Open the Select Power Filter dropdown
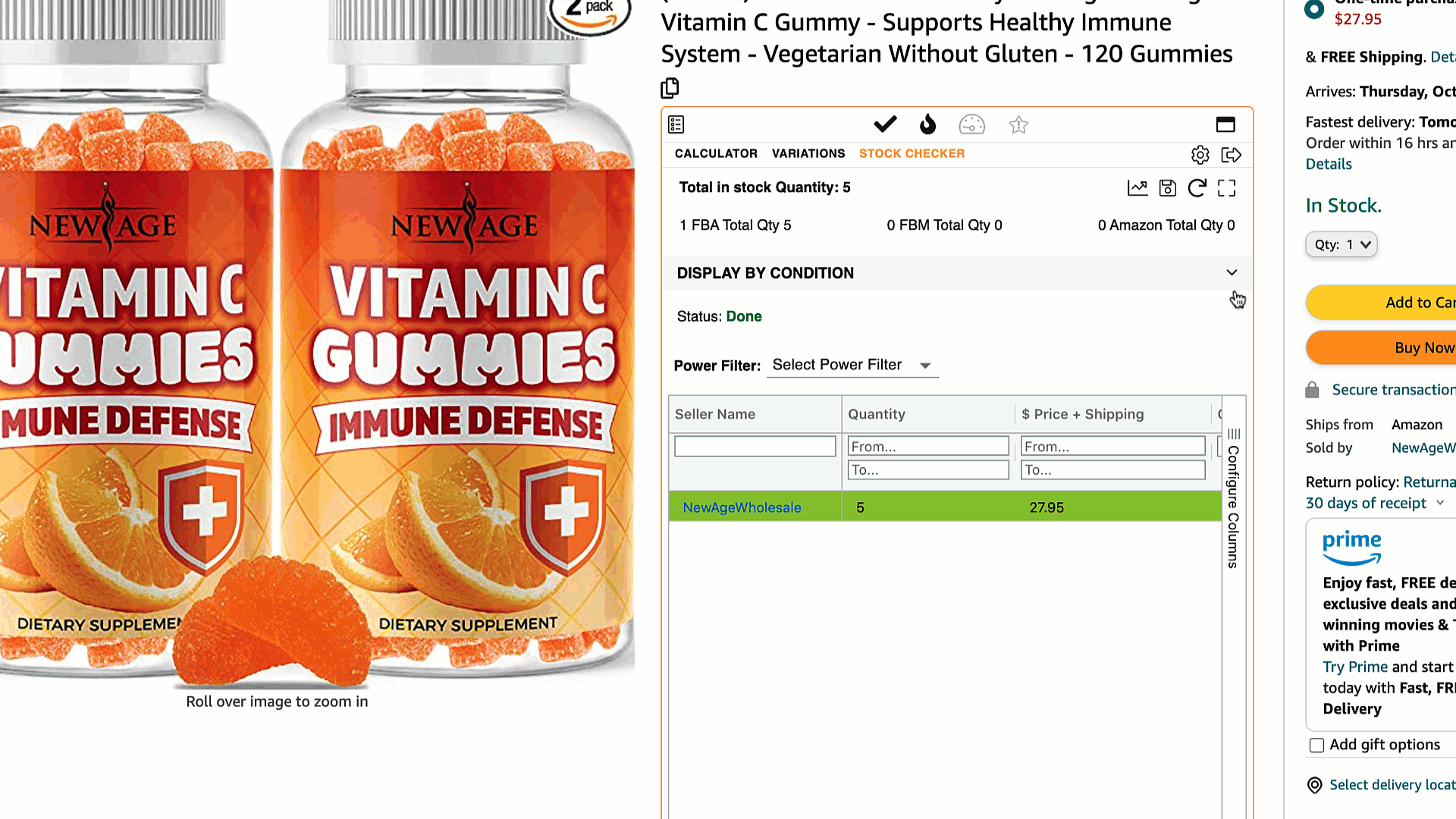The width and height of the screenshot is (1456, 819). 852,366
